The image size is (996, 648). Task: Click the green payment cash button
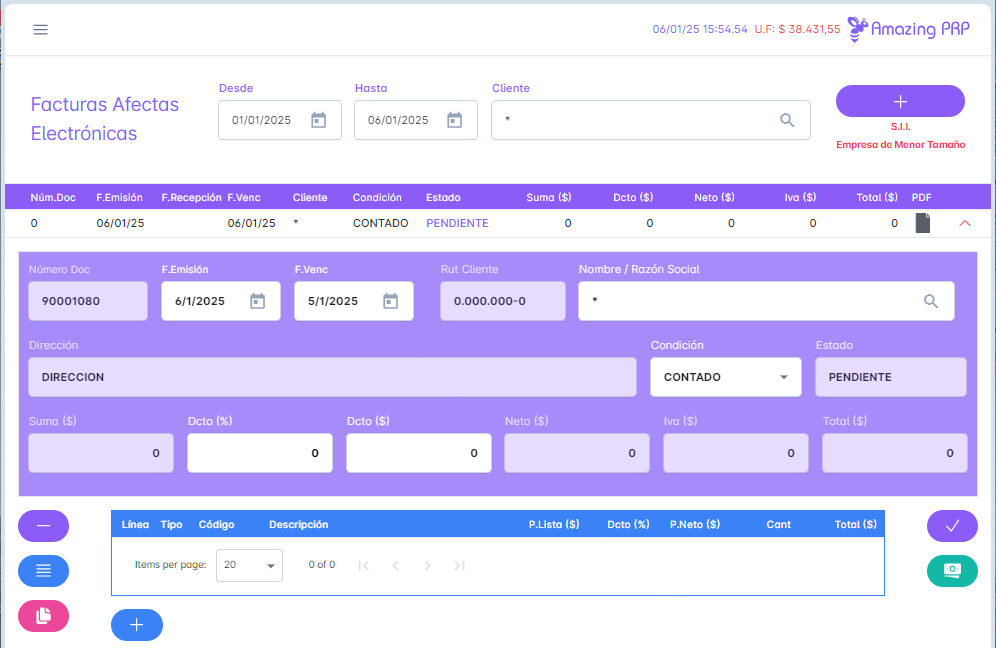[952, 570]
